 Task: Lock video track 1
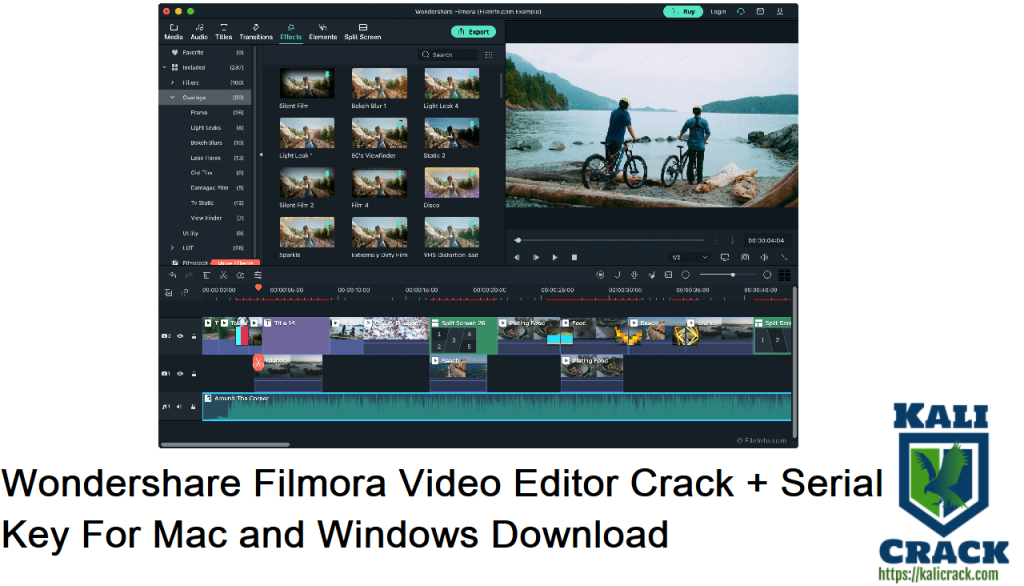click(193, 374)
